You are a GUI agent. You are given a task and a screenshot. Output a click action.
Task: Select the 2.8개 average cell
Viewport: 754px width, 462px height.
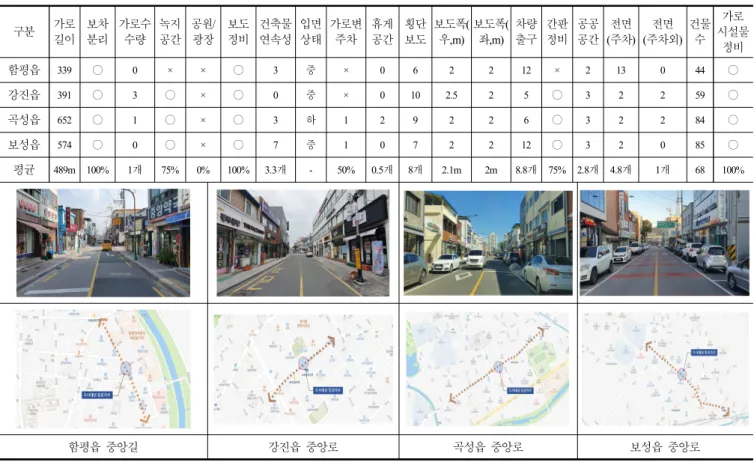coord(588,170)
